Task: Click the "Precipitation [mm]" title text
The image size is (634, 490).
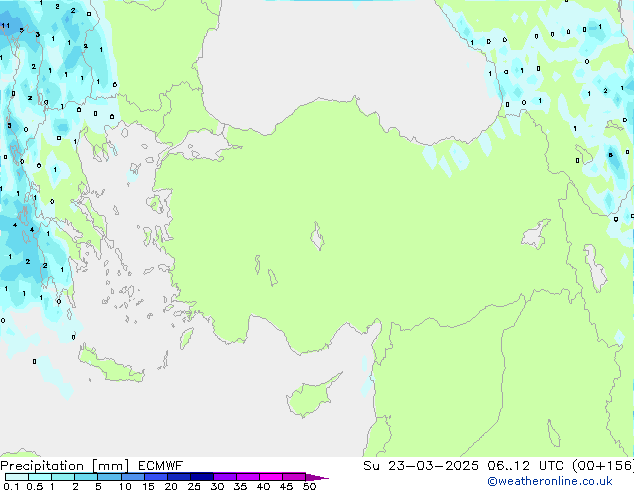Action: click(65, 466)
